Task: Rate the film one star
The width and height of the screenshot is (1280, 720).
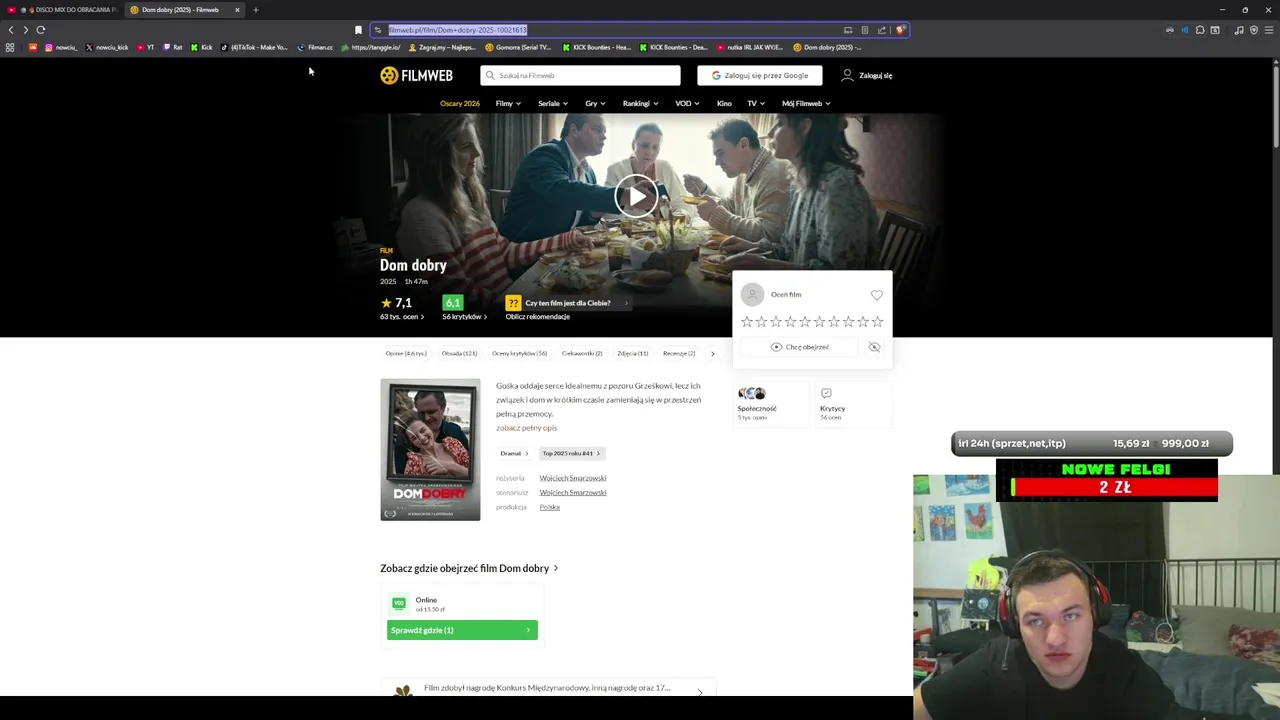Action: pos(747,322)
